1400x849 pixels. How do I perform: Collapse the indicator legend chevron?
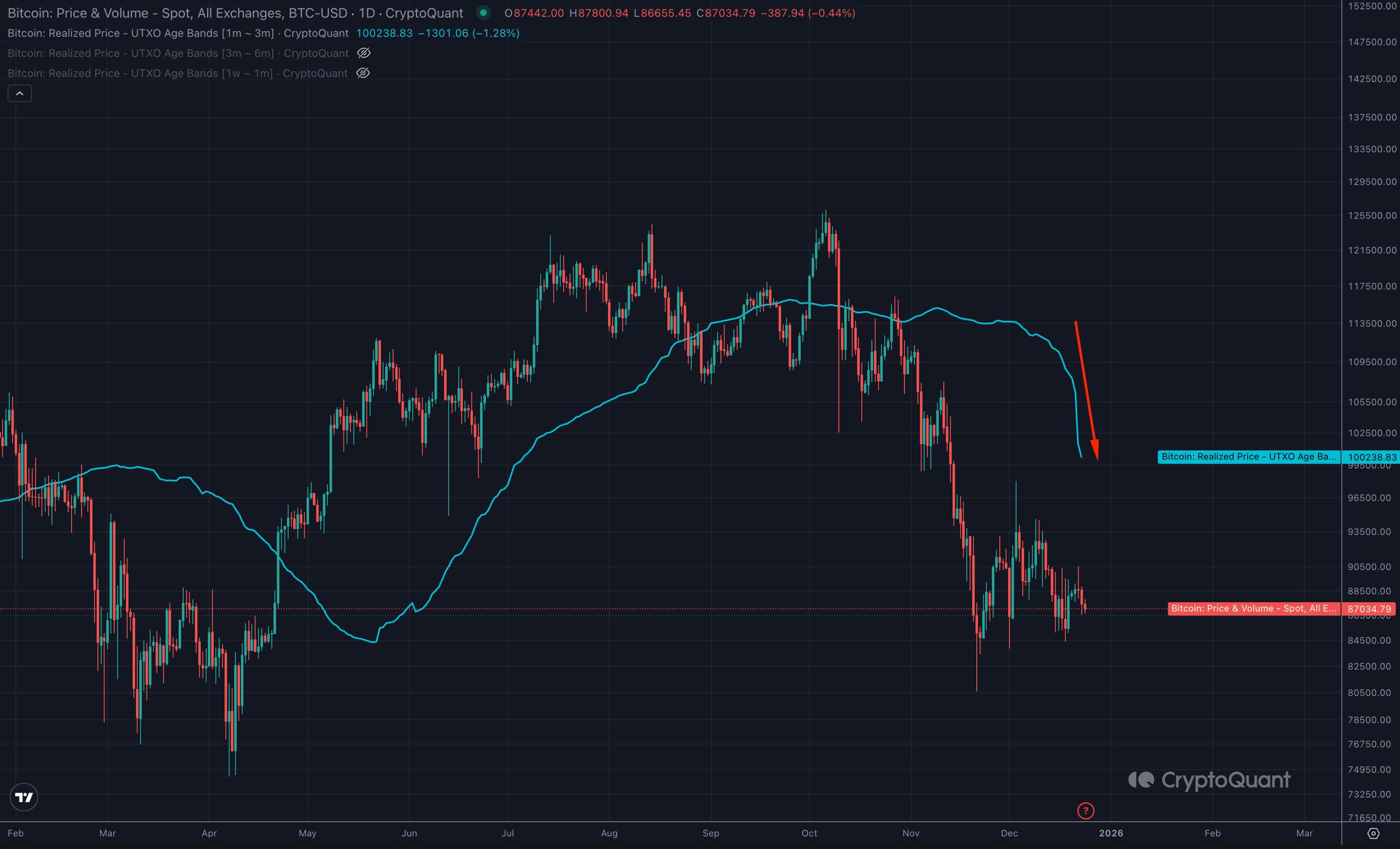[x=19, y=93]
